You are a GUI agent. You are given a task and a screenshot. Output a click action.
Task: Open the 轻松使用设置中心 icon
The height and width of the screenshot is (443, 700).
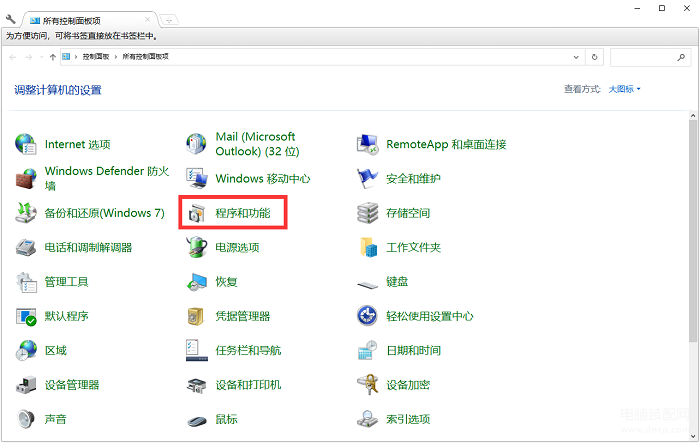click(367, 317)
